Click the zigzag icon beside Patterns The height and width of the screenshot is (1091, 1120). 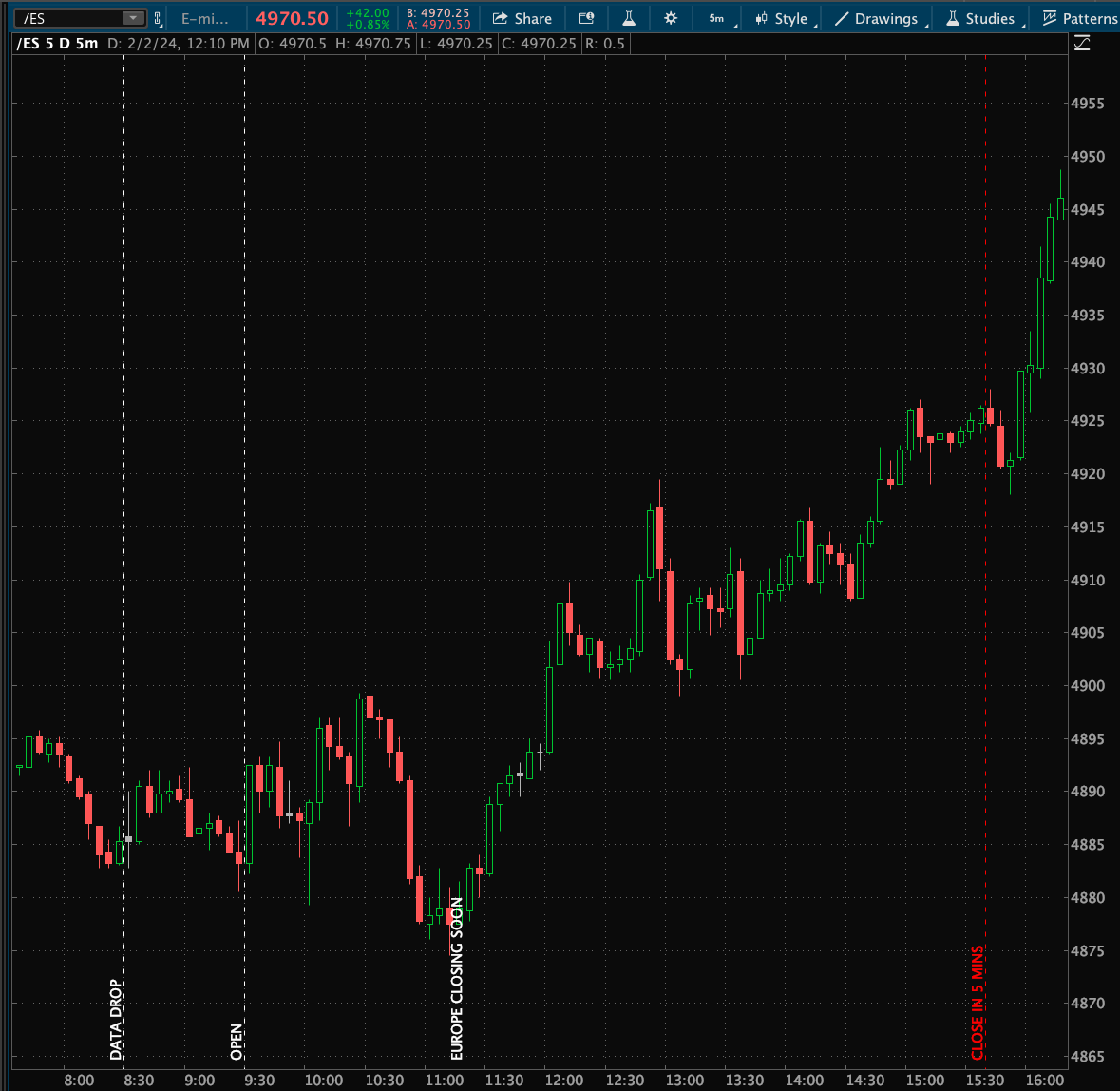pyautogui.click(x=1049, y=18)
